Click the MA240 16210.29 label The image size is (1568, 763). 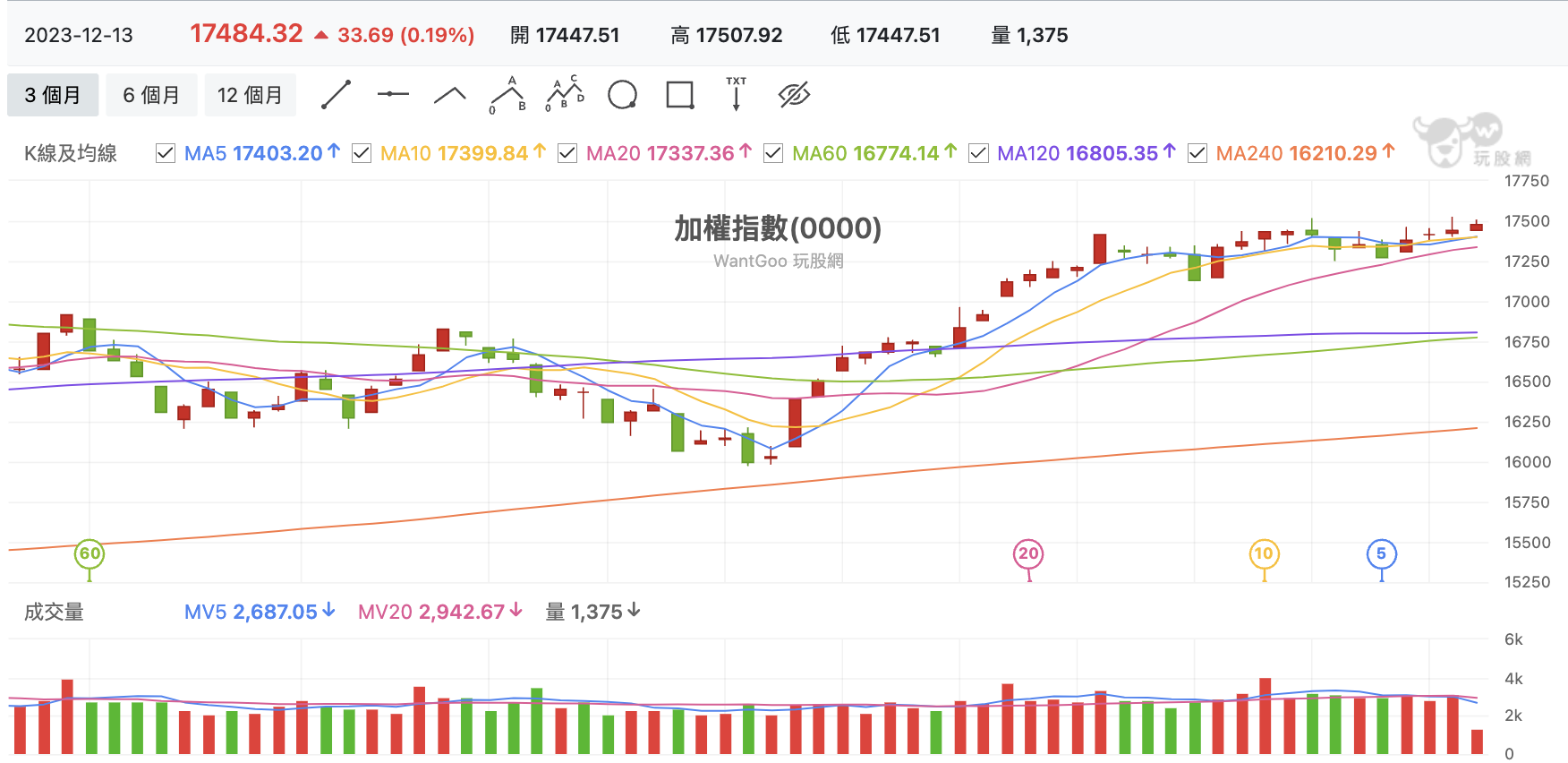coord(1305,153)
